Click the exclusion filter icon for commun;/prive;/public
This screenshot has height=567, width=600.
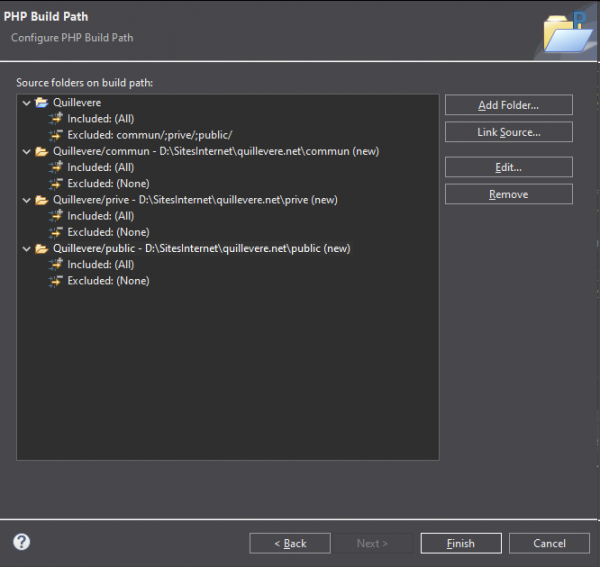[56, 135]
